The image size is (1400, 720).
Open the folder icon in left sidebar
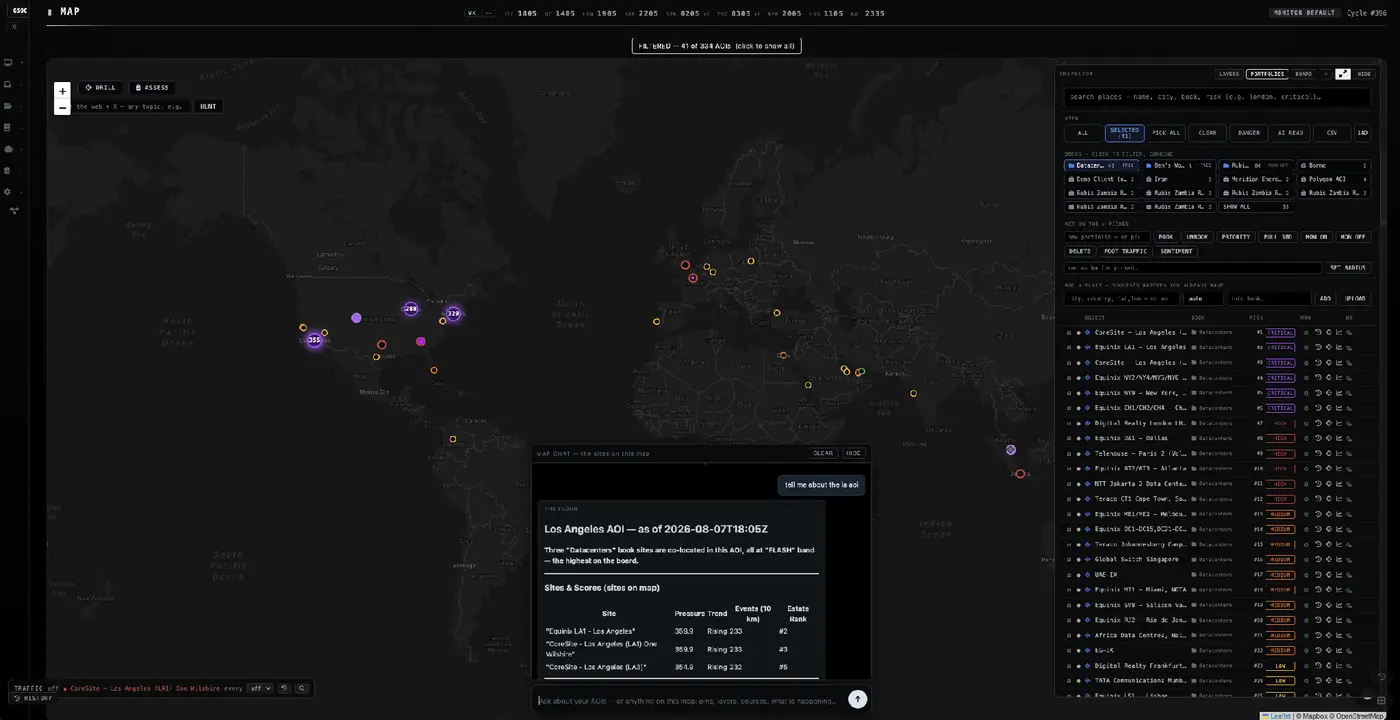click(x=8, y=106)
